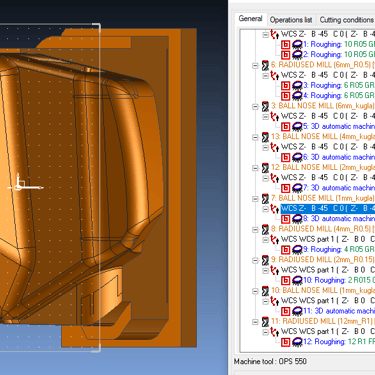Click the WCS axis icon under 8: RADIUSED MILL 4mm

[275, 240]
